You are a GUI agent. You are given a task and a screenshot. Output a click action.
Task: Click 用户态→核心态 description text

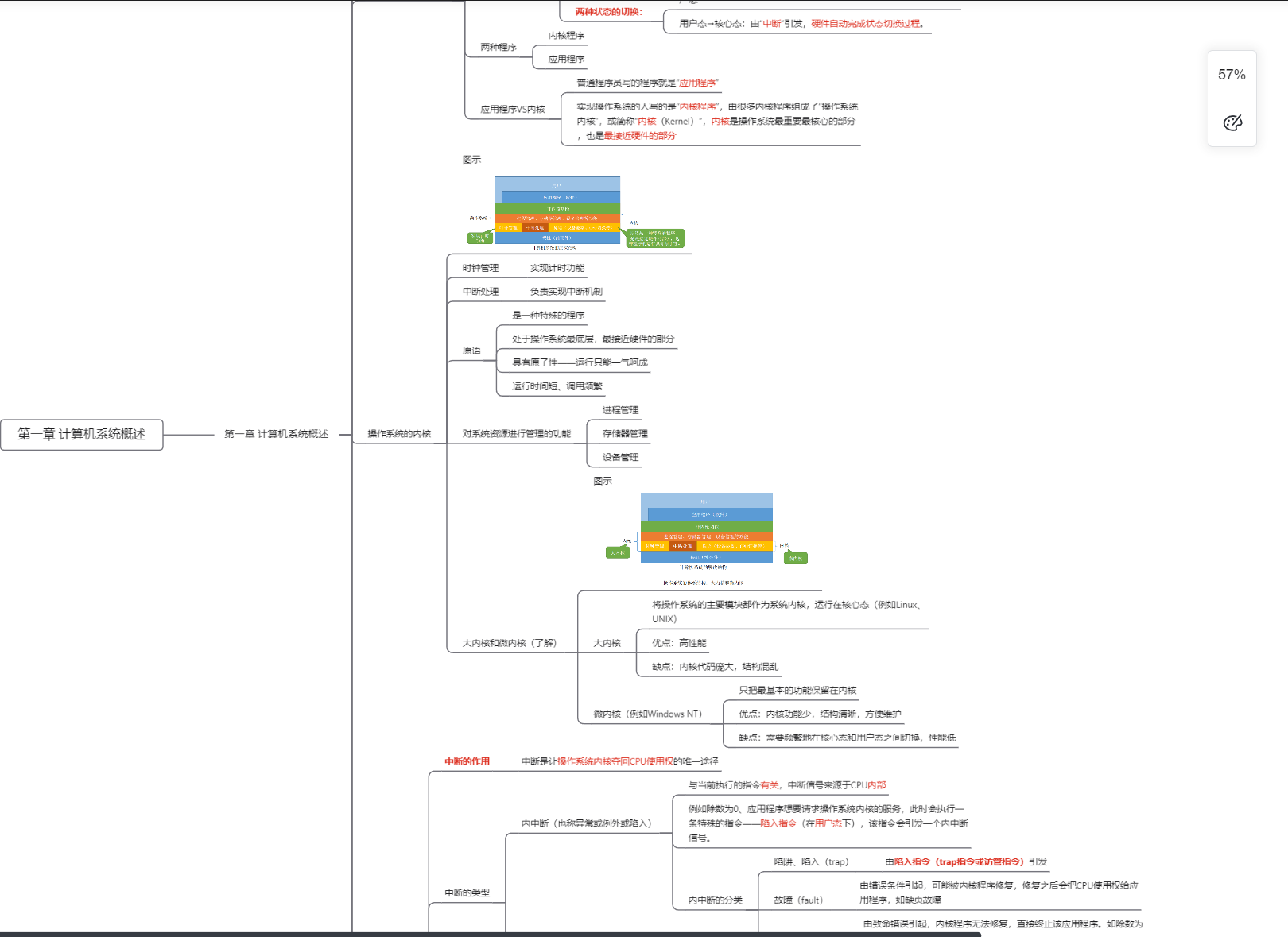tap(801, 24)
